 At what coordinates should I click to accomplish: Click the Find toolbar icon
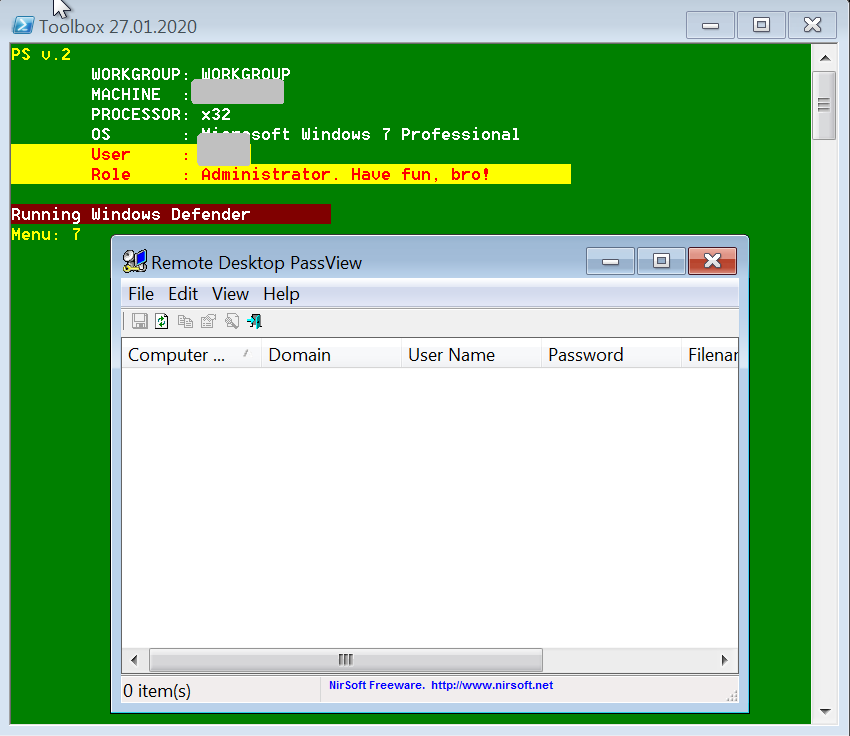click(232, 321)
